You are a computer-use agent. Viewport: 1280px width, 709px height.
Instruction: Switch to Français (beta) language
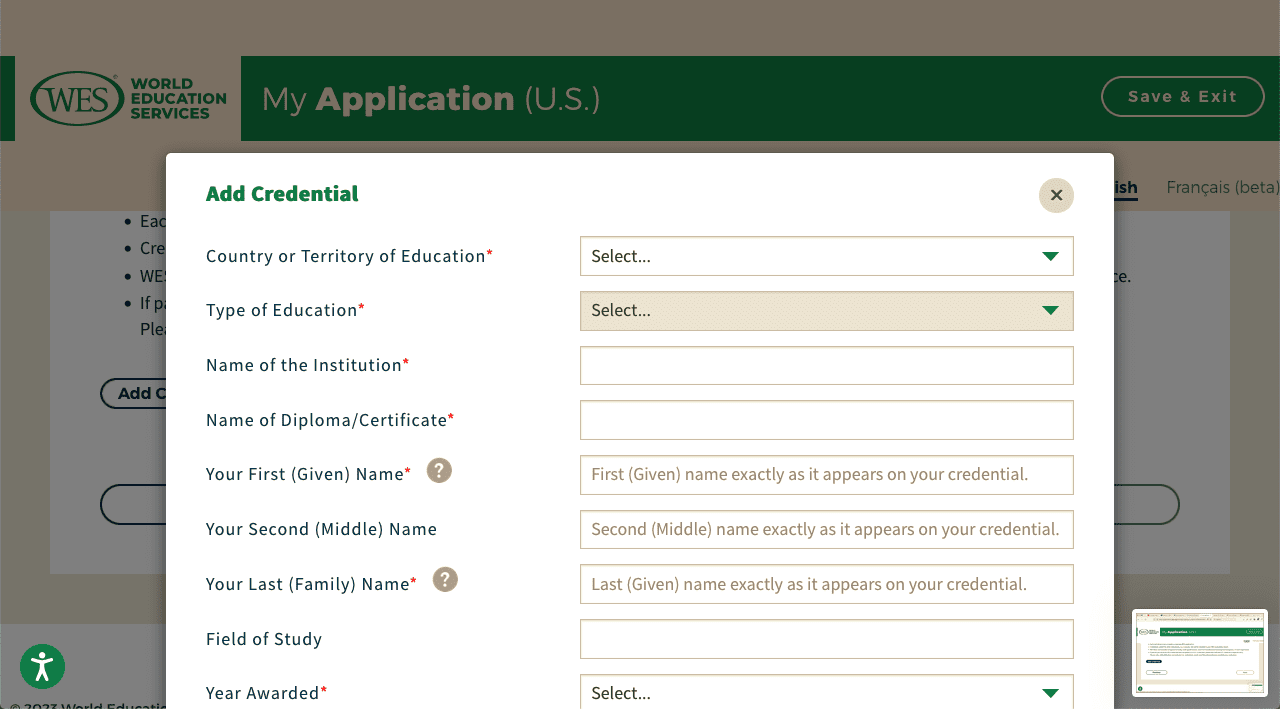coord(1222,188)
